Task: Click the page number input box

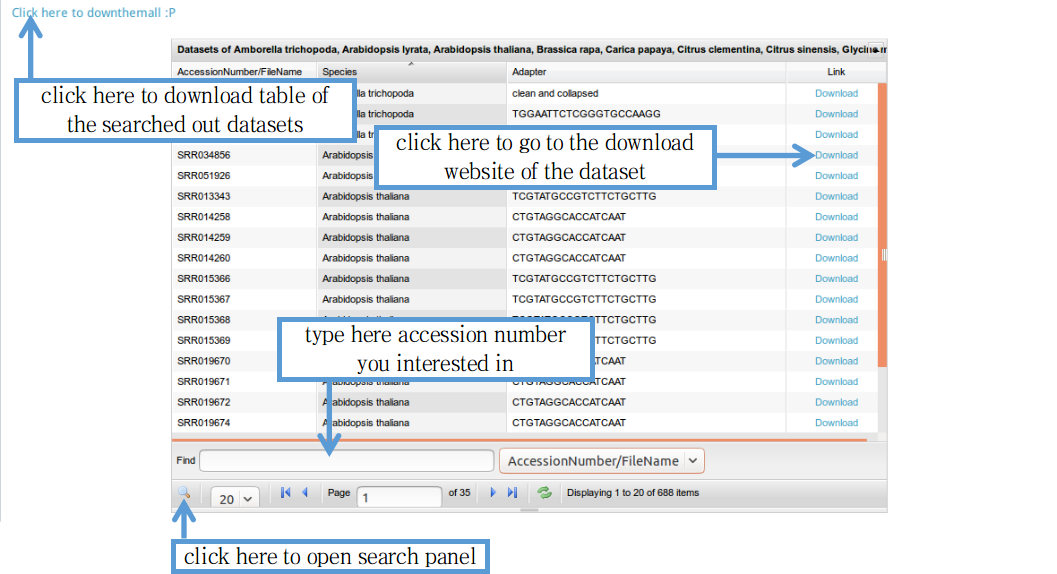Action: tap(400, 497)
